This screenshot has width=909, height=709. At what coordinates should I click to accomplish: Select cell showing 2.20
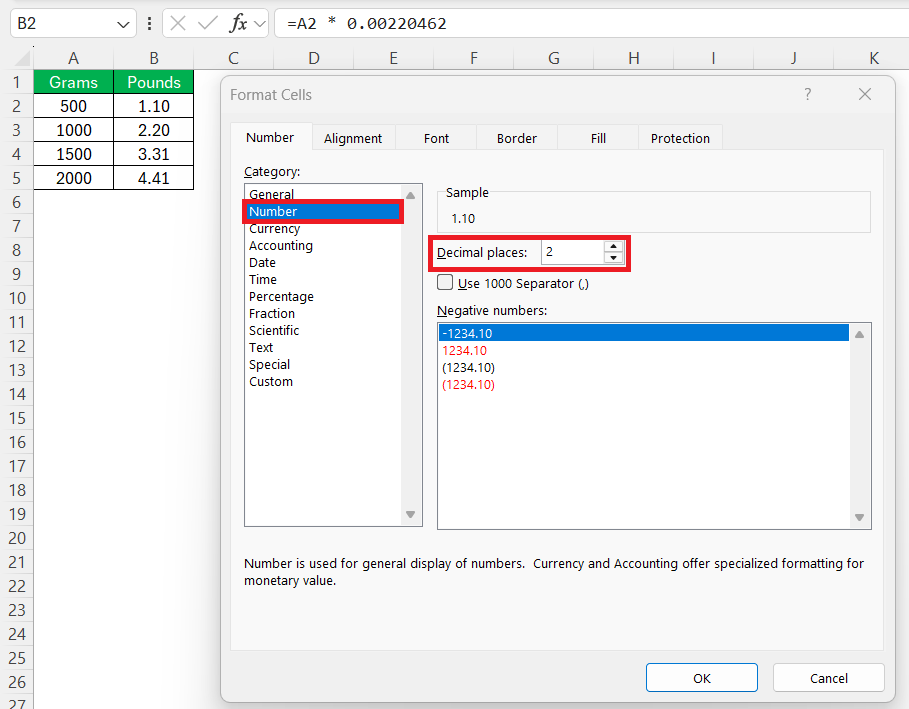point(154,130)
